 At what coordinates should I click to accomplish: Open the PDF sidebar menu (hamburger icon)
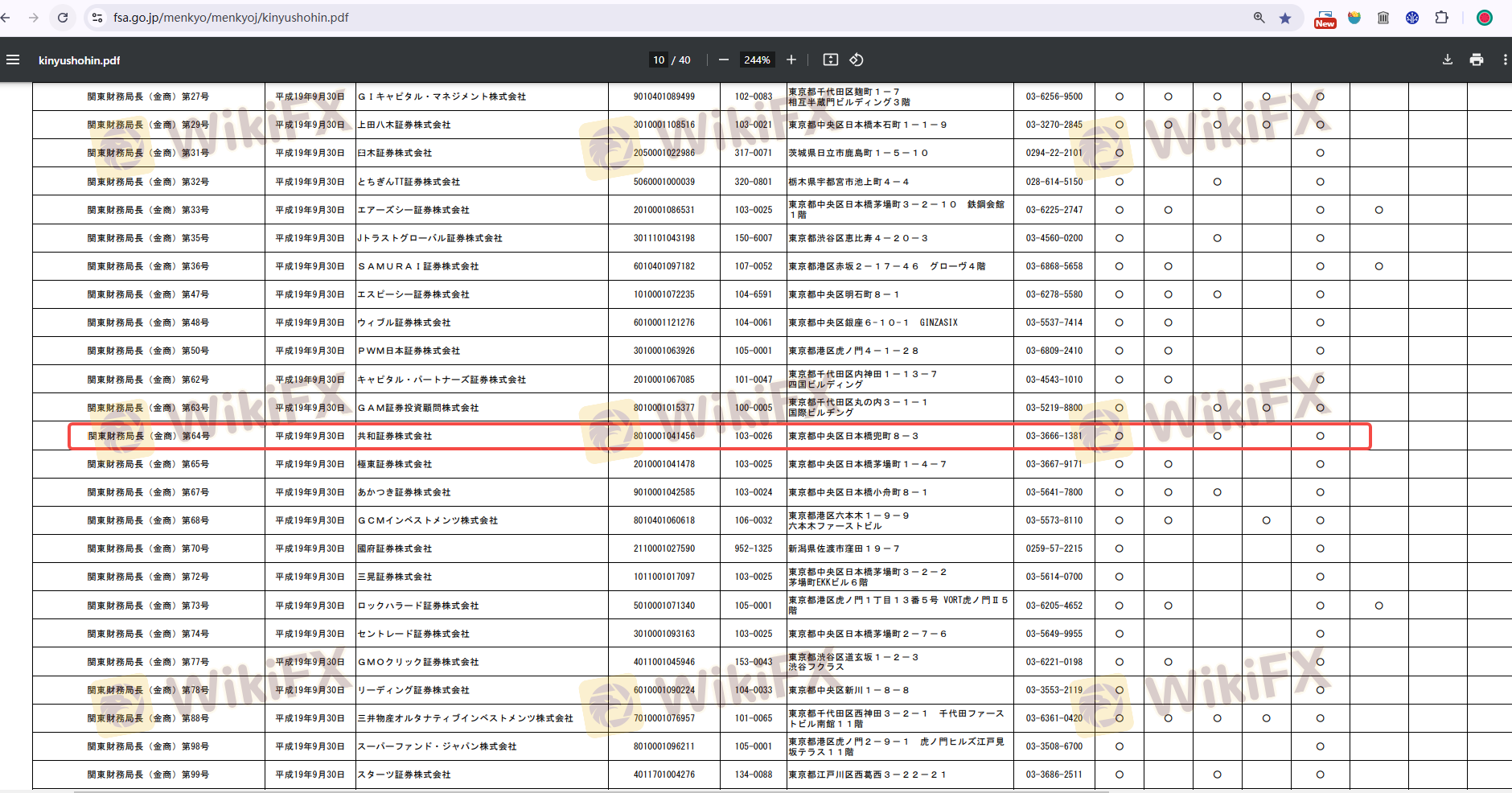13,60
